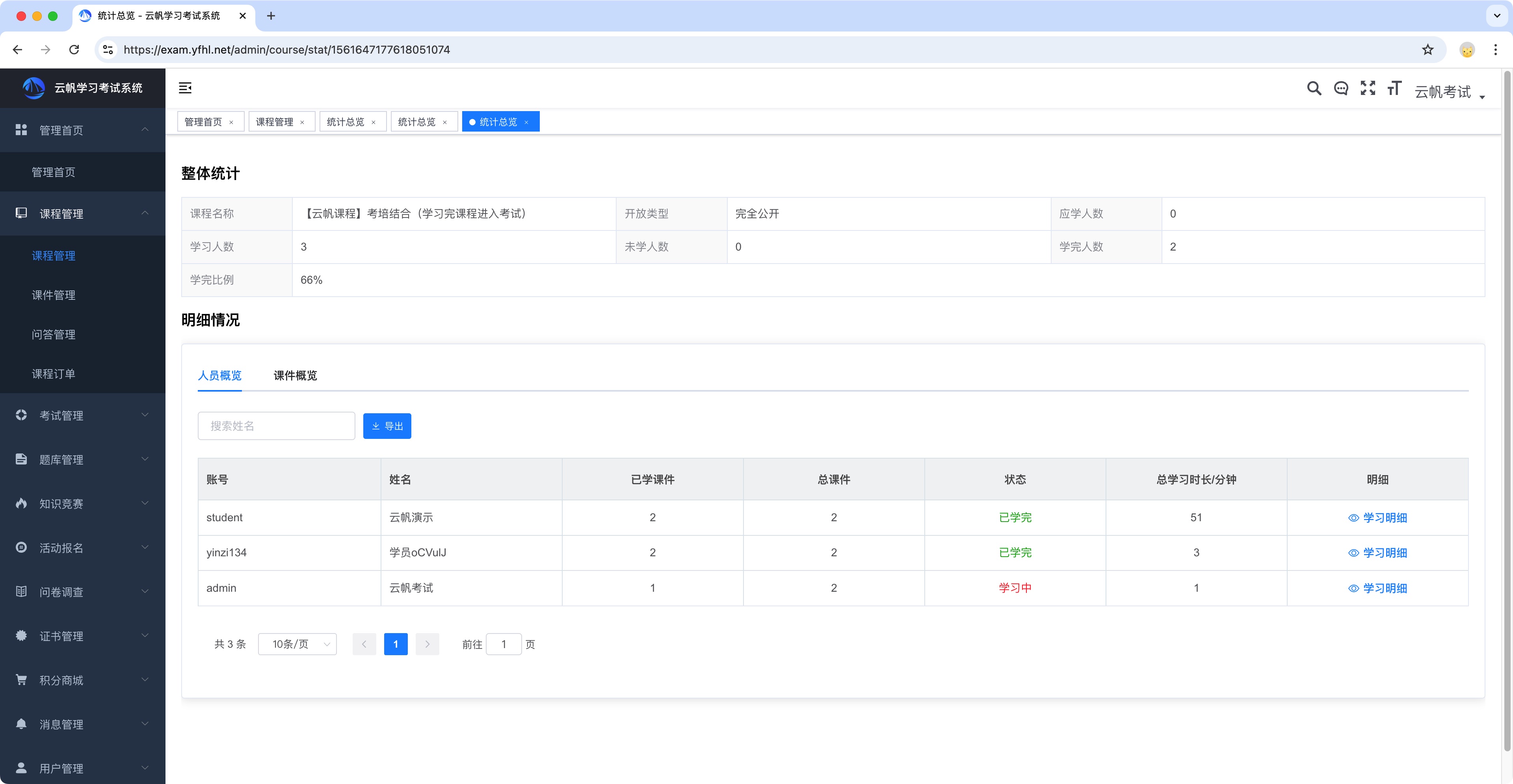Click the 66% completion ratio value

coord(311,280)
